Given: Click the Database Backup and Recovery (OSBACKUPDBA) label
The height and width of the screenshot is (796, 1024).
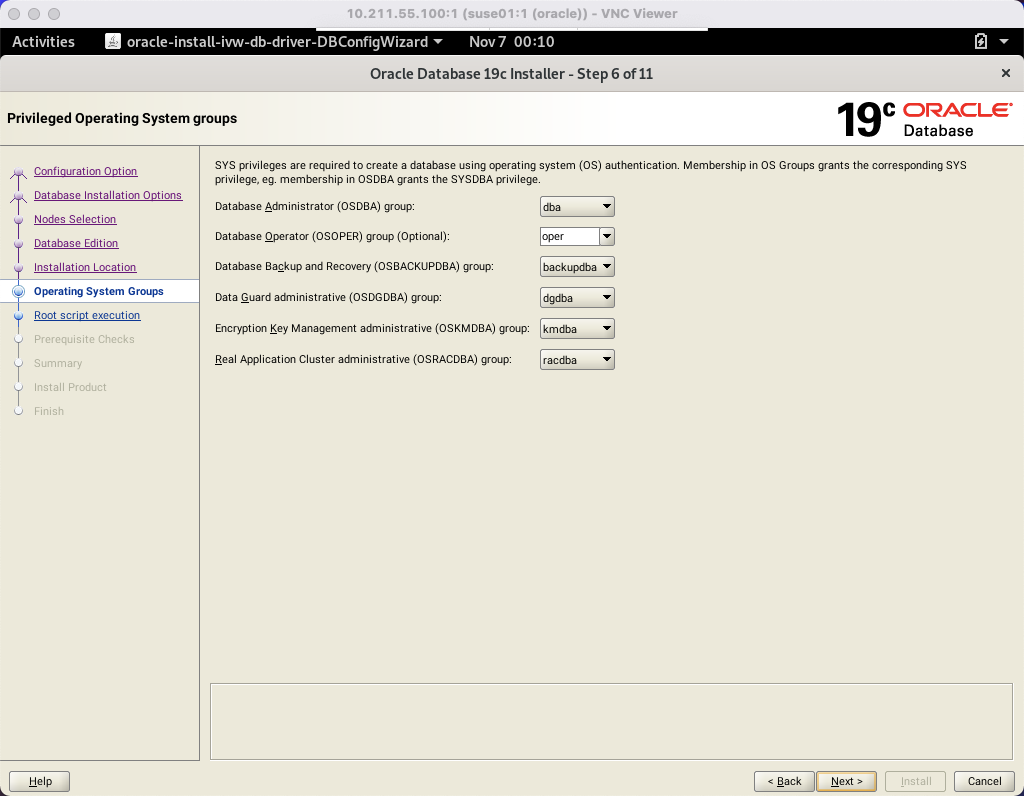Looking at the screenshot, I should [354, 266].
